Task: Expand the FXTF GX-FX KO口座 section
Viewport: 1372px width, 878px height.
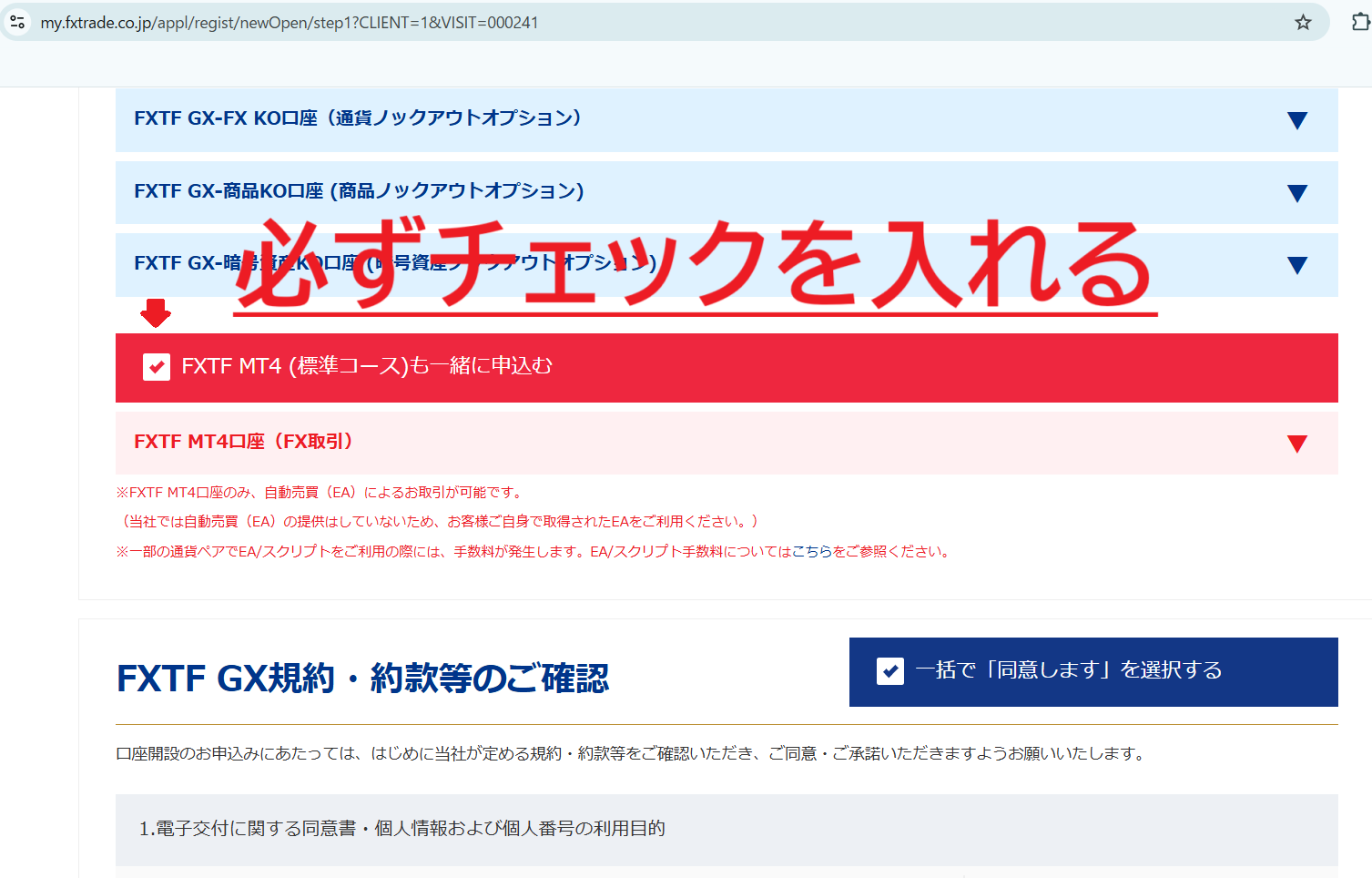Action: pos(1296,119)
